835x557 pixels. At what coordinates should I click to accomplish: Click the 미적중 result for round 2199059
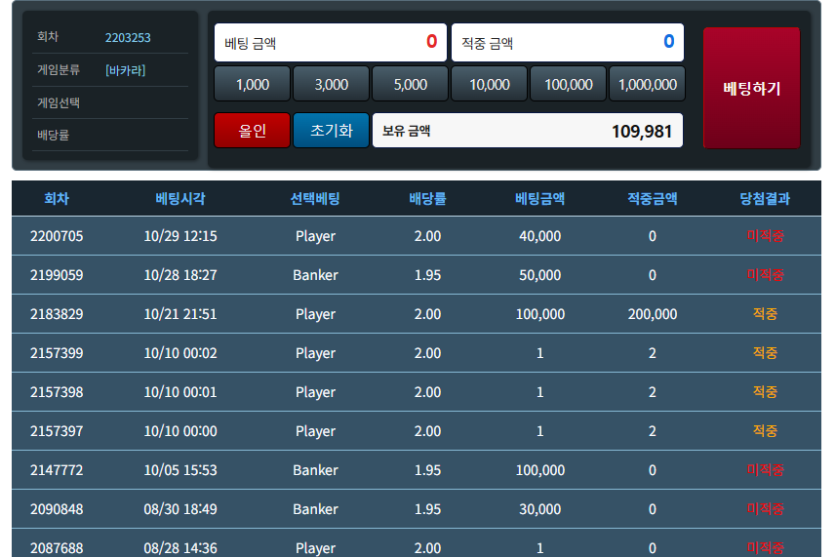765,275
